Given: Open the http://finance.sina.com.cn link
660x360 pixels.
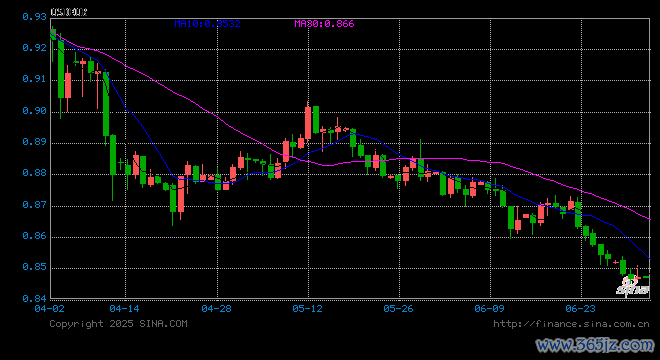Looking at the screenshot, I should pos(571,324).
